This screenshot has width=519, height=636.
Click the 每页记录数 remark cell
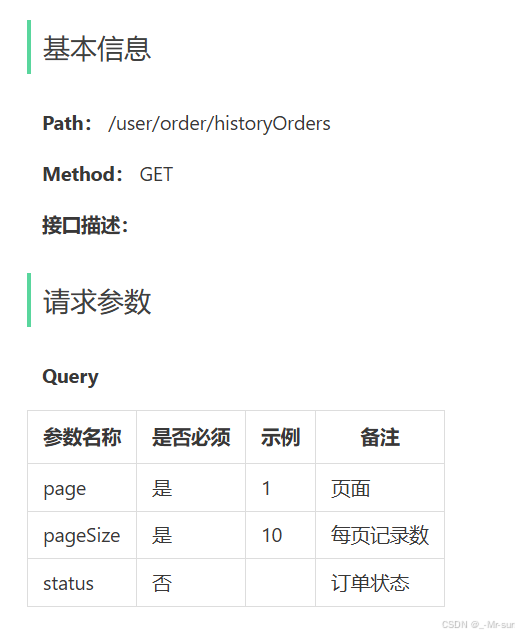[x=380, y=535]
